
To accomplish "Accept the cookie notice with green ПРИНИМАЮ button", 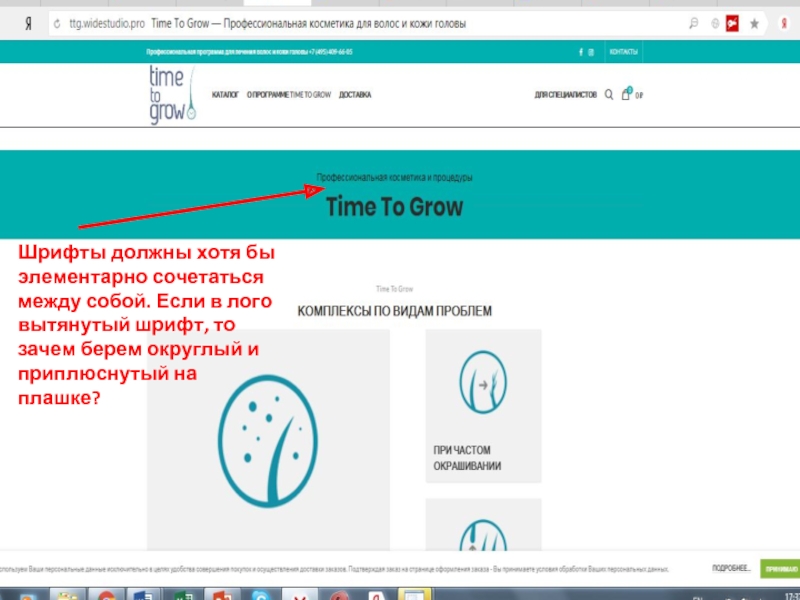I will pos(780,569).
